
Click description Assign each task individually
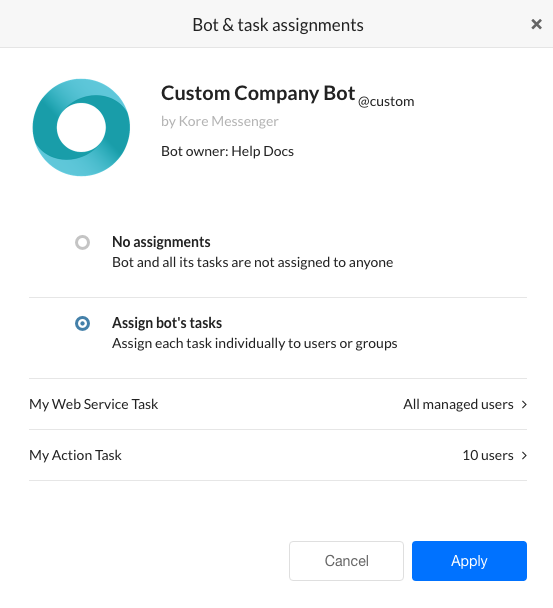254,344
